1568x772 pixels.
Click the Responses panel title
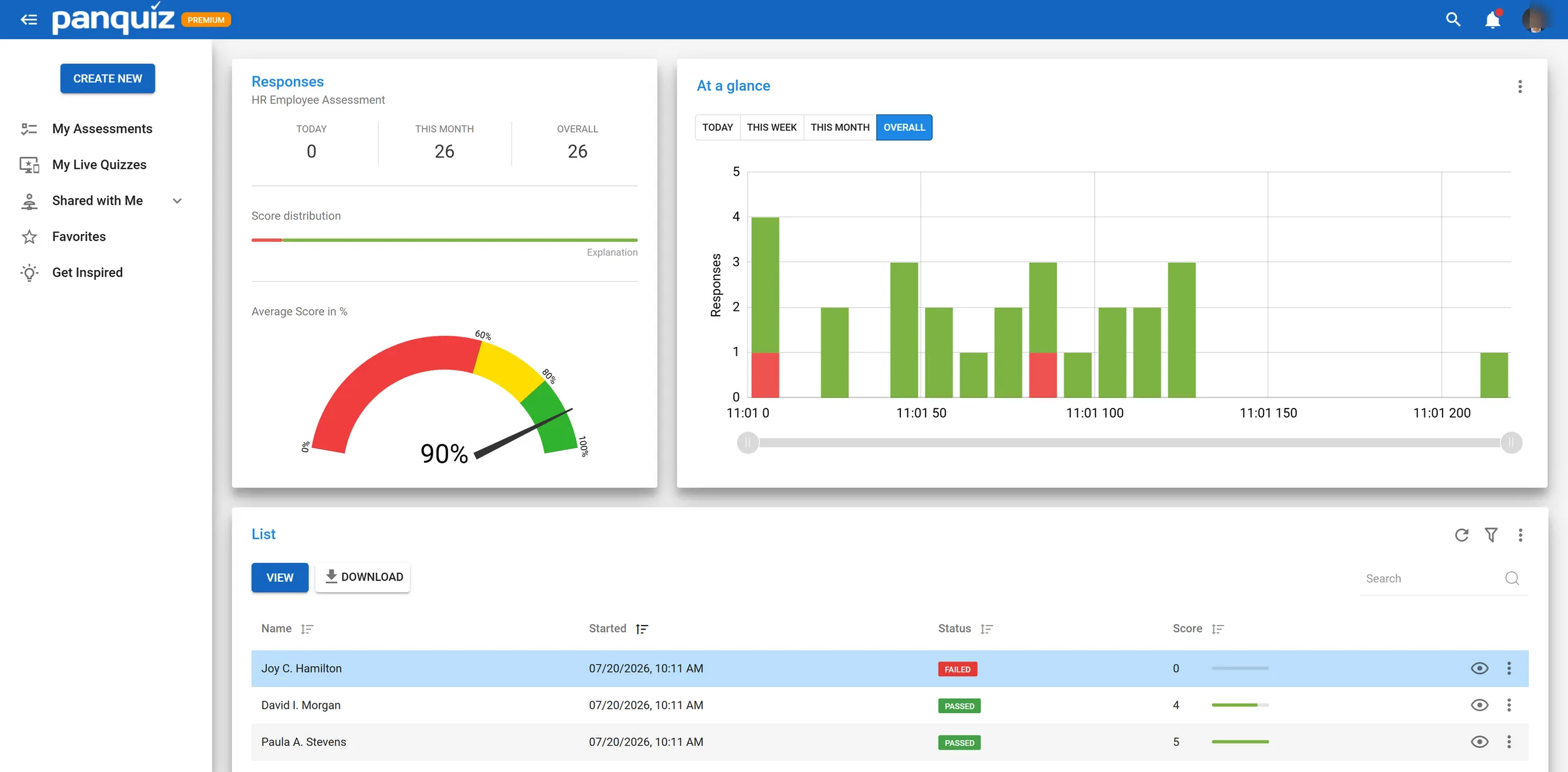(287, 82)
